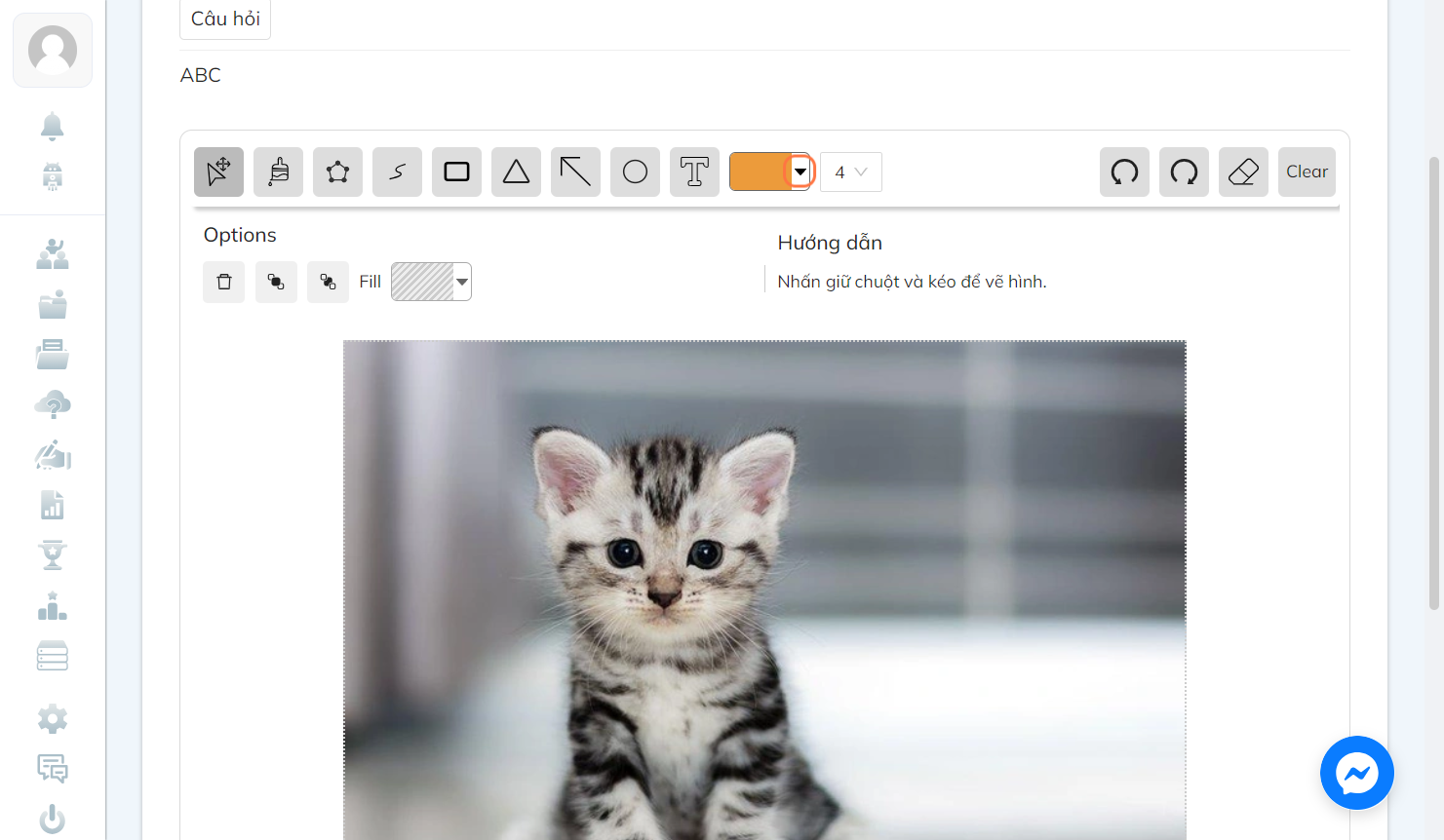
Task: Select the polygon shape tool
Action: [x=337, y=172]
